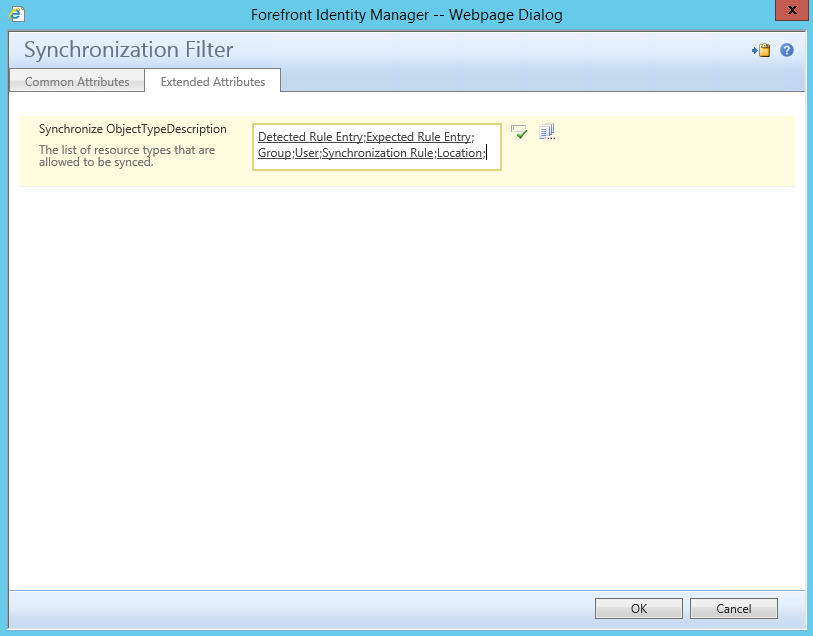Close the Webpage Dialog window
This screenshot has width=813, height=636.
(792, 10)
